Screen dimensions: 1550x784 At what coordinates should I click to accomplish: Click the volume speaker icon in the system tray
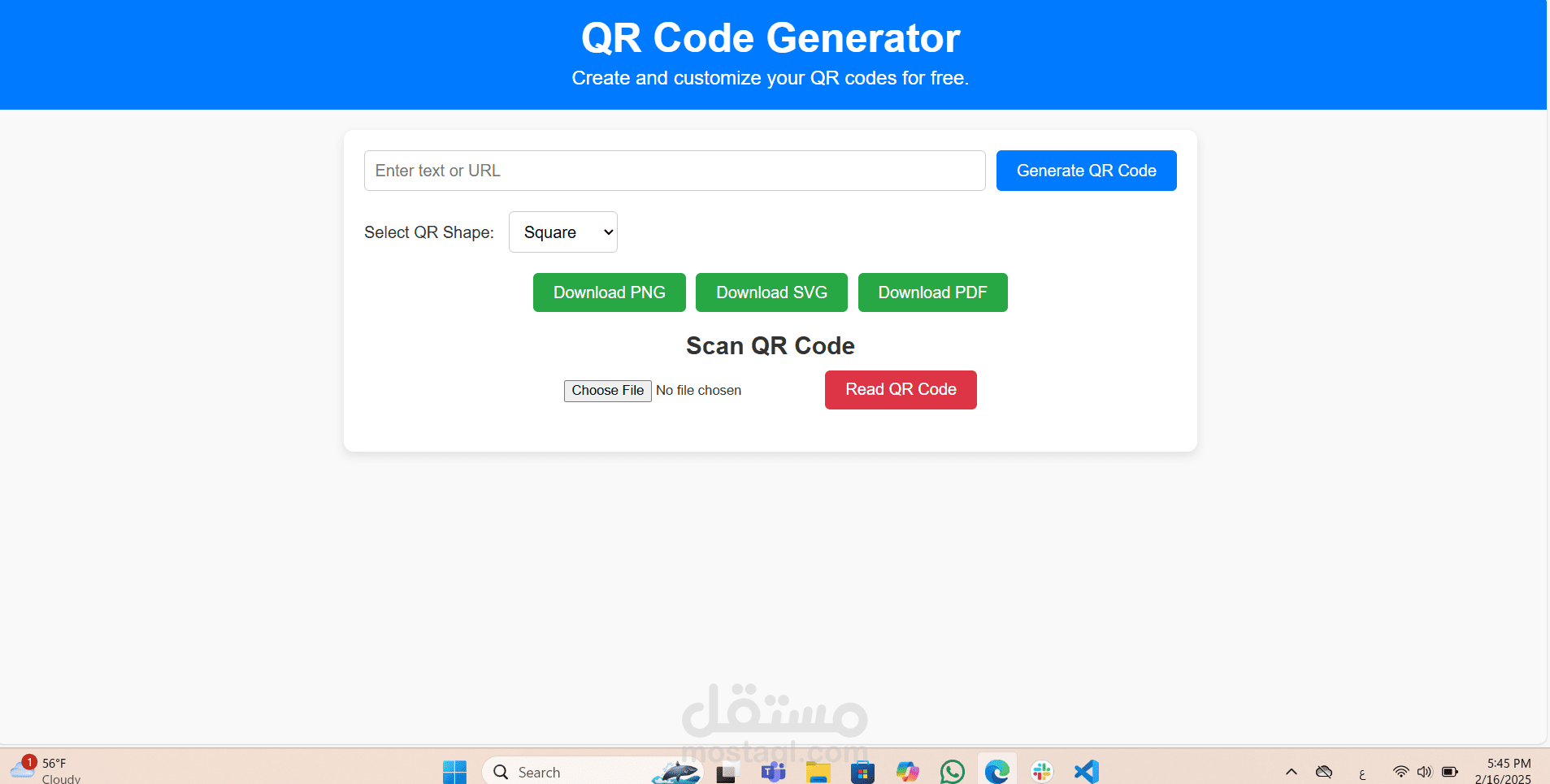point(1424,772)
